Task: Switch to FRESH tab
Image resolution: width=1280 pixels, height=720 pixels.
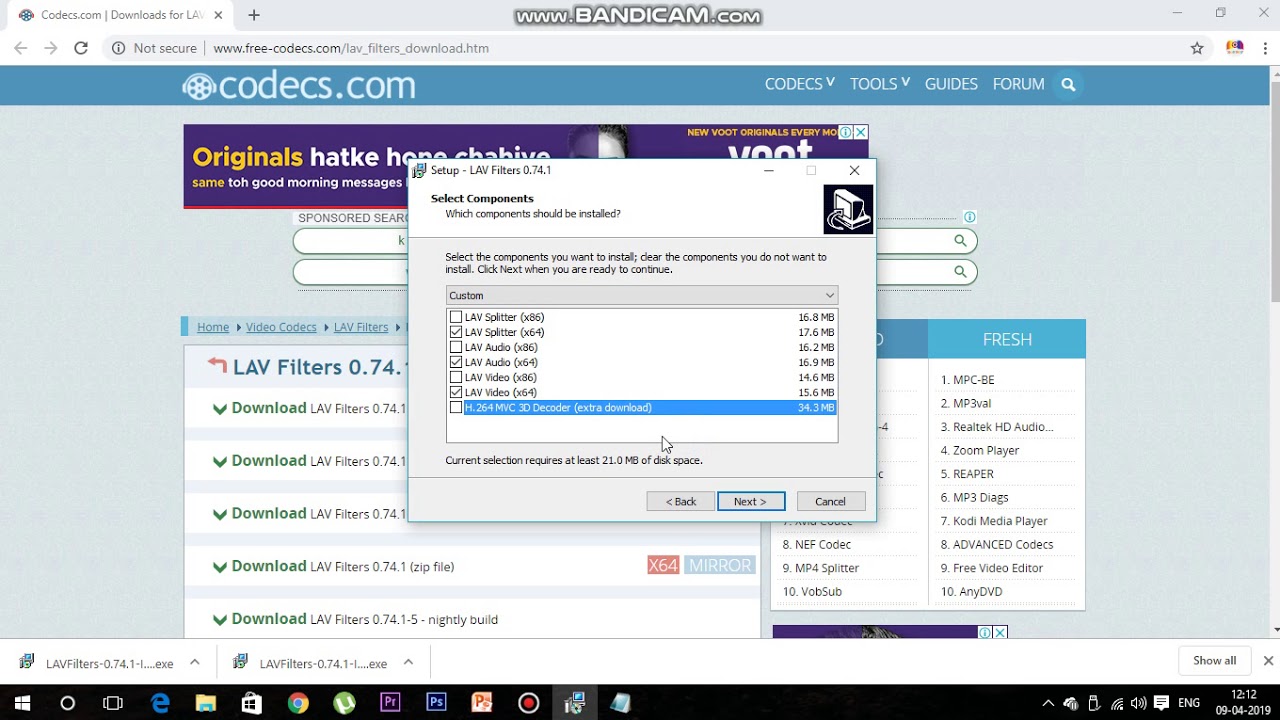Action: coord(1007,339)
